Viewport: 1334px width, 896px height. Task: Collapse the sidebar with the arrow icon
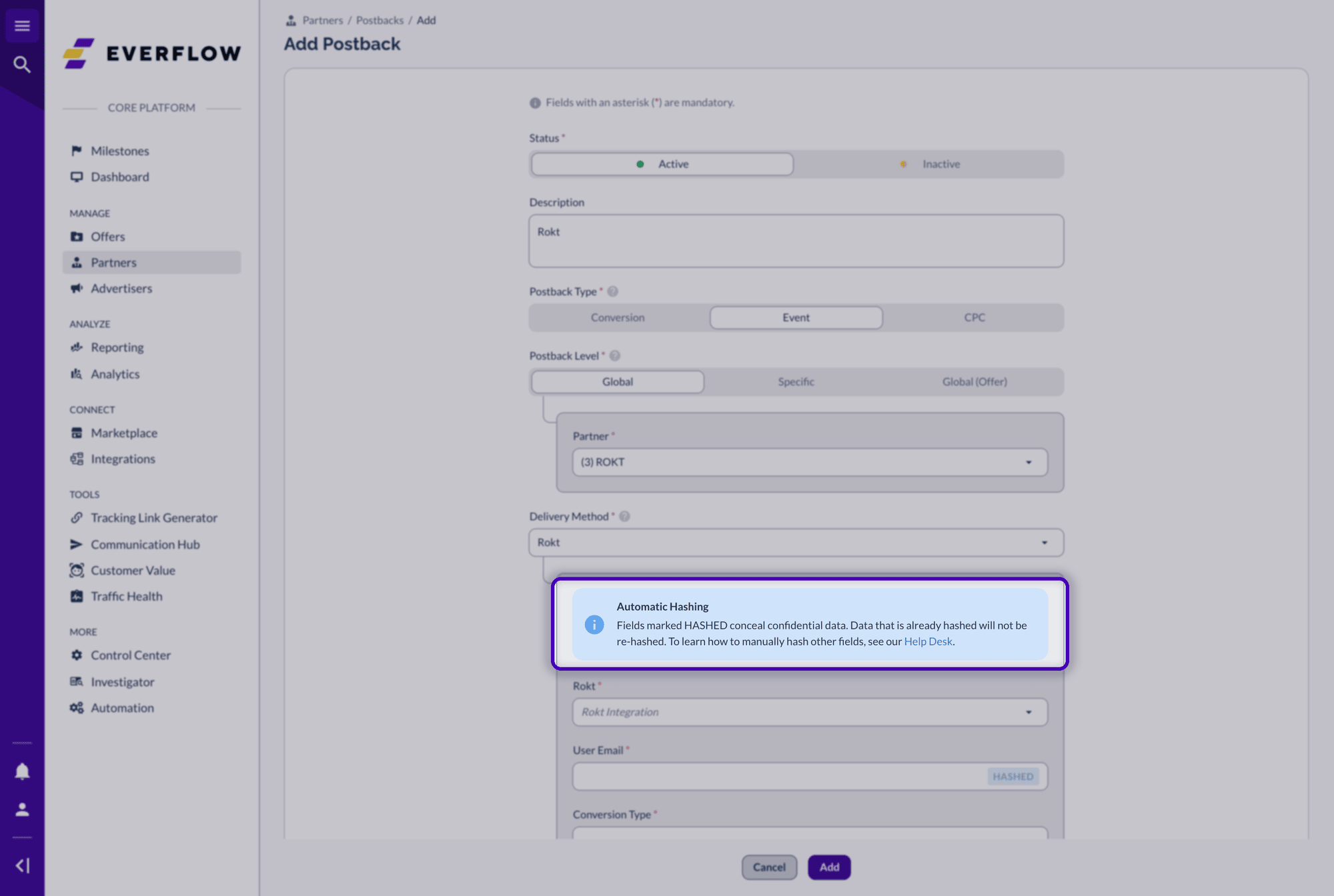22,865
